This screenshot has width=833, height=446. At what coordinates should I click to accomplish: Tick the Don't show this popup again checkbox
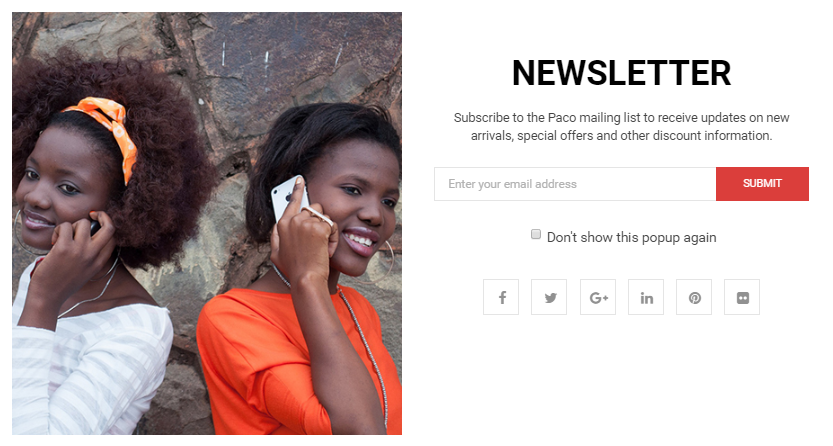(536, 234)
